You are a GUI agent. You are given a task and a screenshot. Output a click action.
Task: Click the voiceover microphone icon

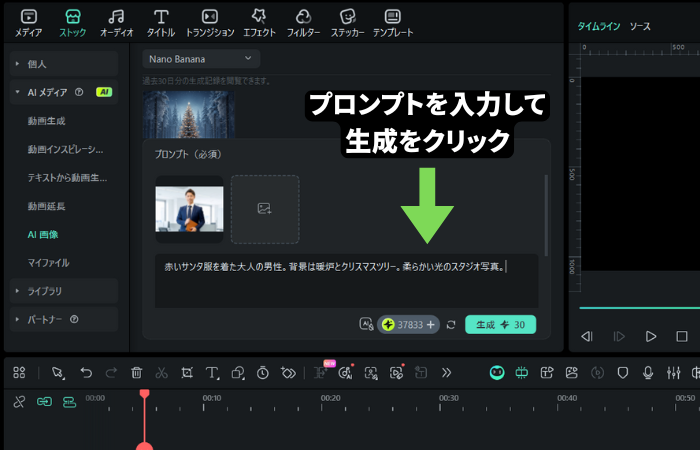tap(648, 372)
